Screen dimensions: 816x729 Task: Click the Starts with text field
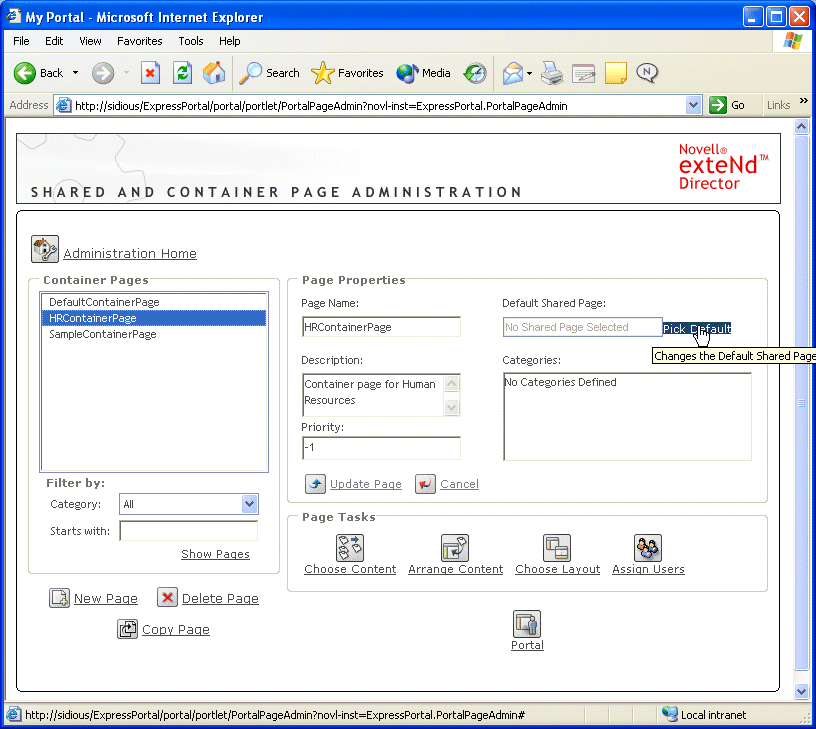(x=188, y=531)
